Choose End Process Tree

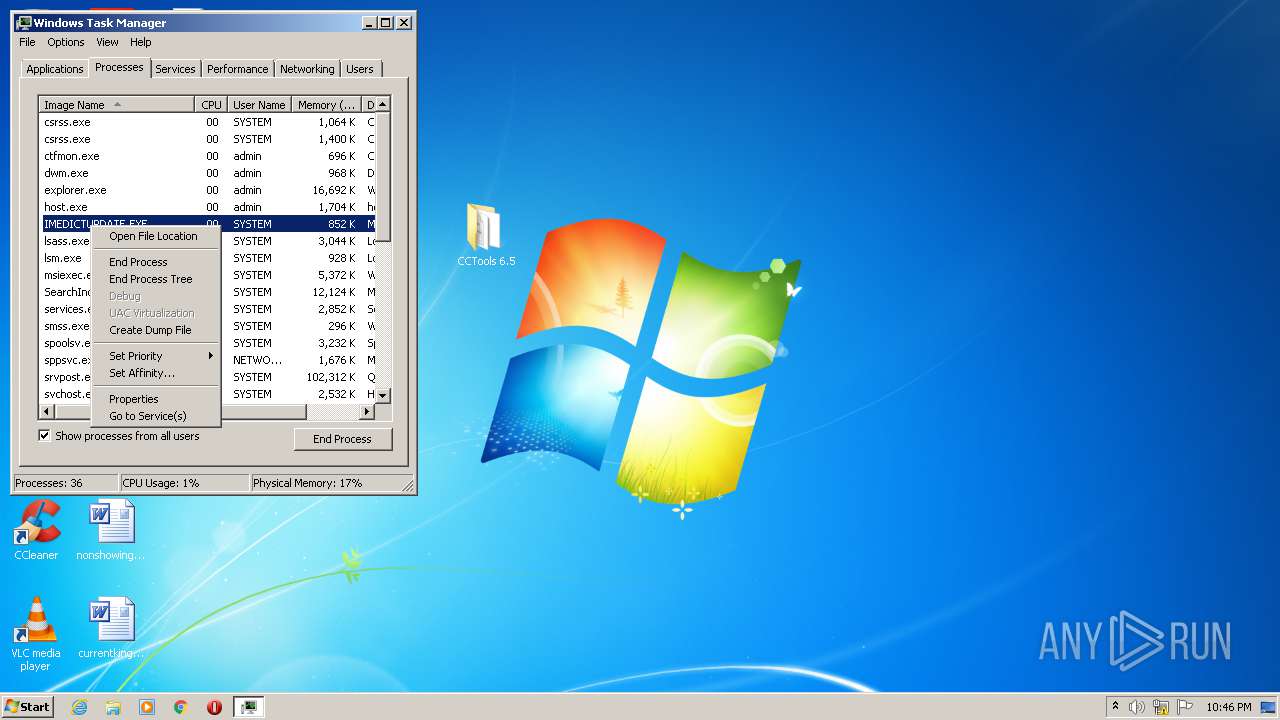[x=155, y=279]
